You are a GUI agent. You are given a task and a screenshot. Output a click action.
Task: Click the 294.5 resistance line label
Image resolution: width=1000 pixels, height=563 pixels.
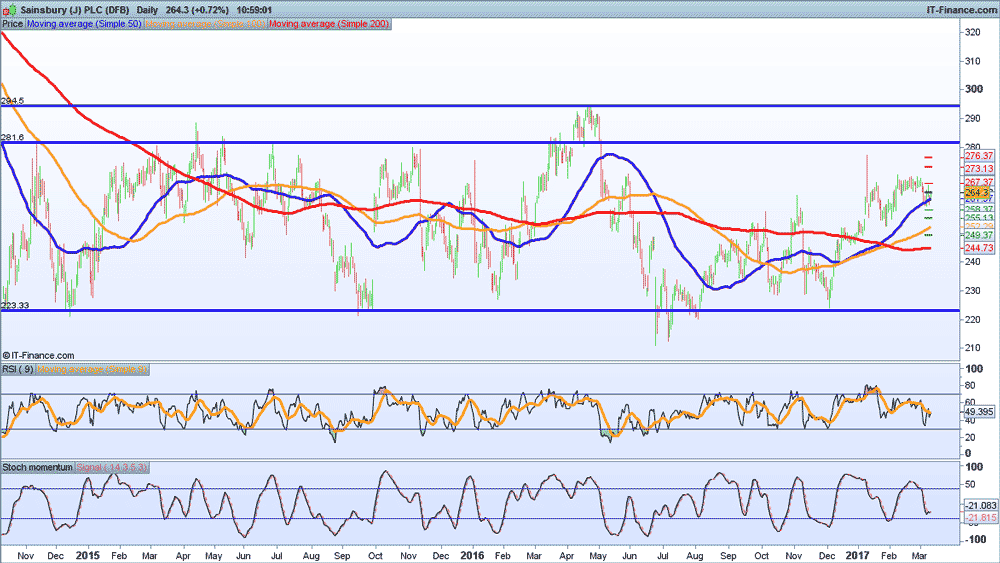[13, 101]
